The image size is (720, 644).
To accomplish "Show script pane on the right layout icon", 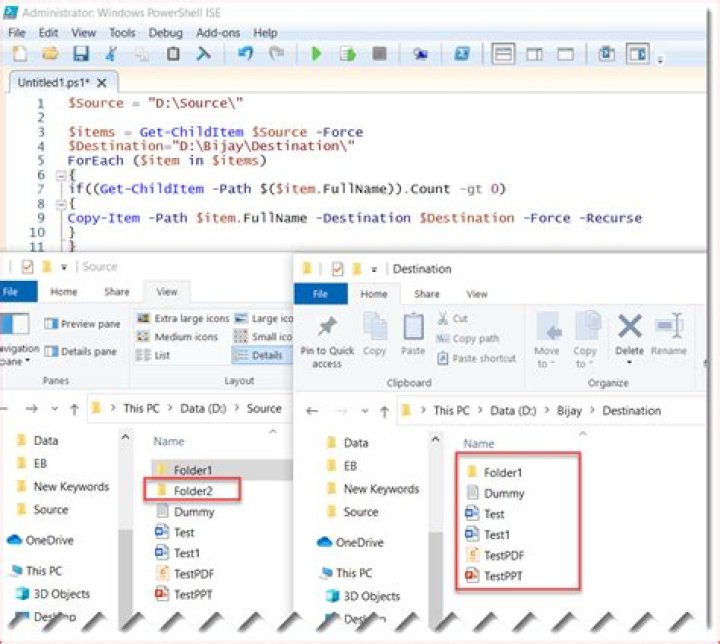I will (534, 54).
